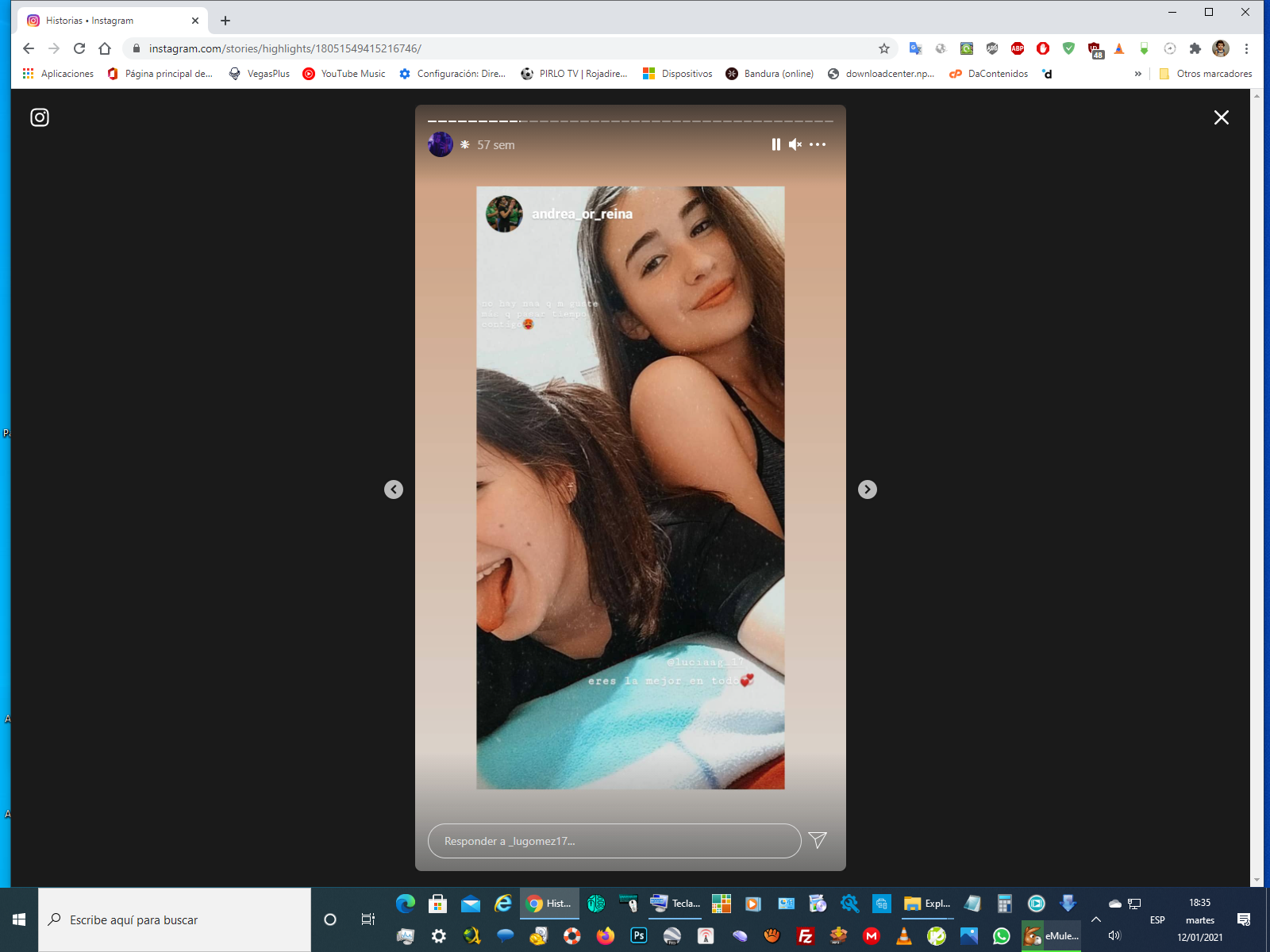The height and width of the screenshot is (952, 1270).
Task: Close the story viewer
Action: pyautogui.click(x=1221, y=117)
